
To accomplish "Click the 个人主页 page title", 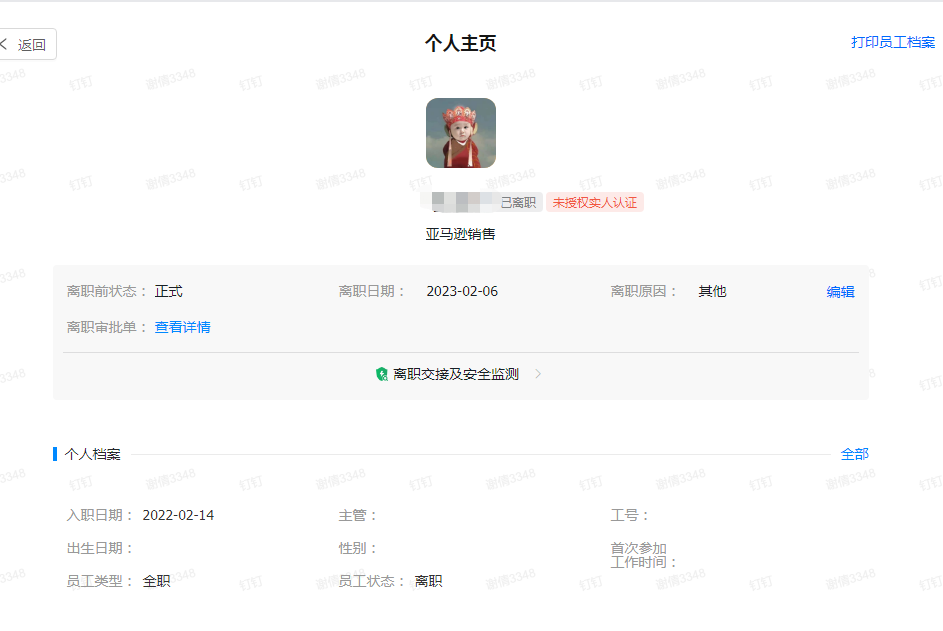I will (x=461, y=43).
